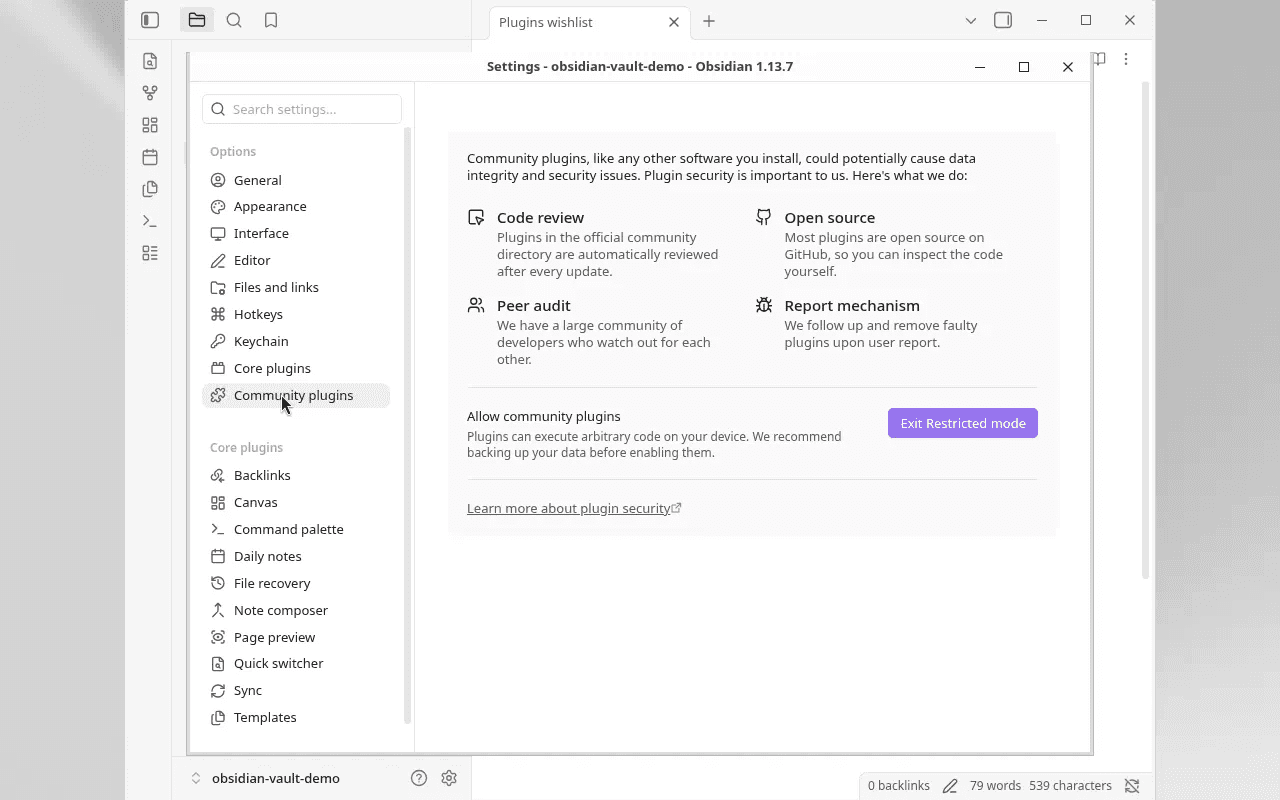
Task: Click the insert template ribbon icon
Action: coord(150,189)
